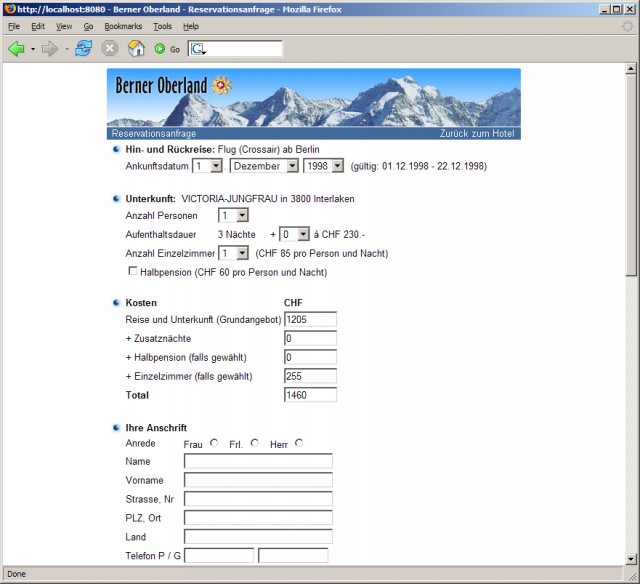
Task: Open the Anzahl Personen dropdown
Action: (x=233, y=215)
